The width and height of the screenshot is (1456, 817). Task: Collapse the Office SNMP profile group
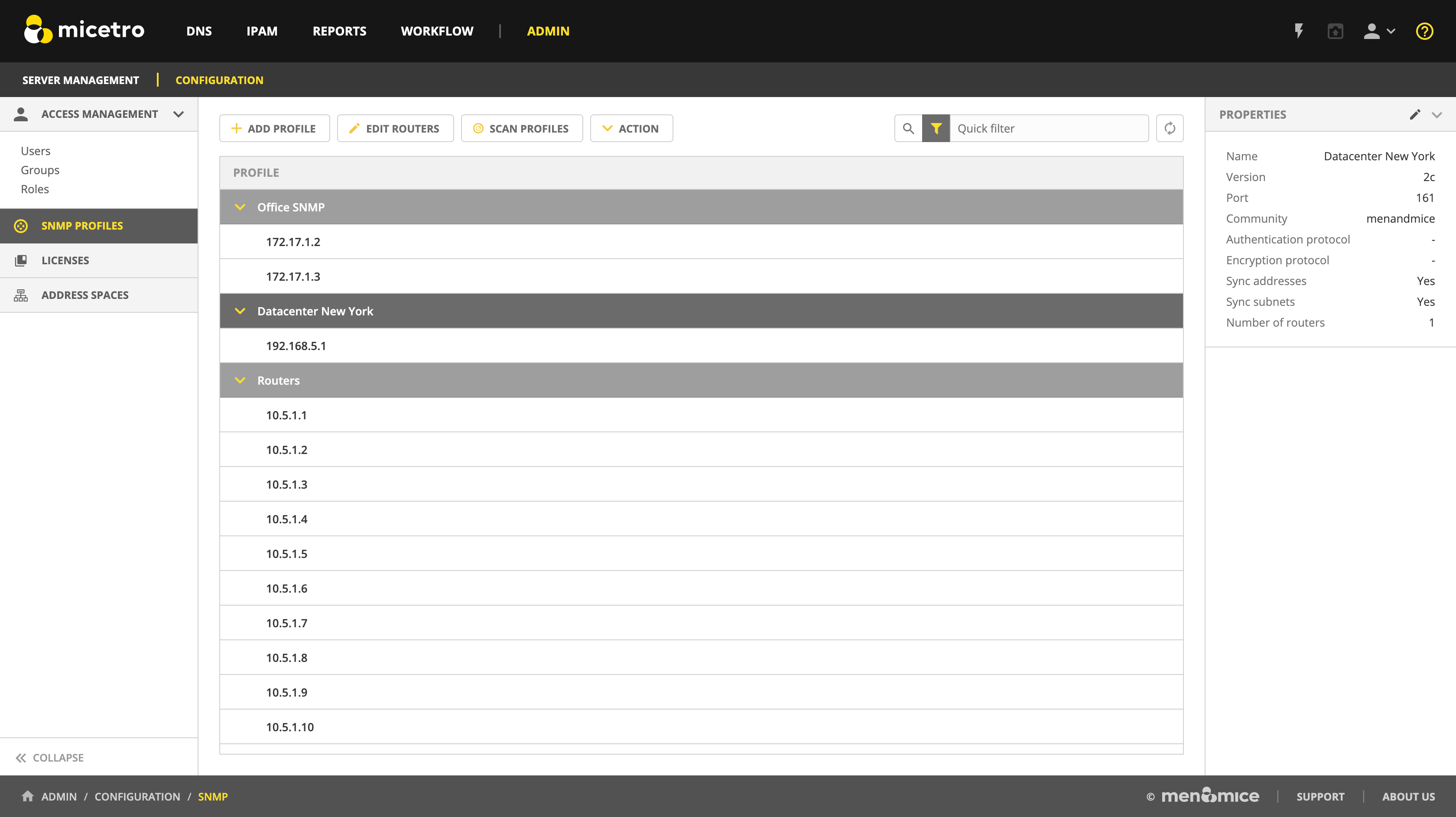(240, 207)
